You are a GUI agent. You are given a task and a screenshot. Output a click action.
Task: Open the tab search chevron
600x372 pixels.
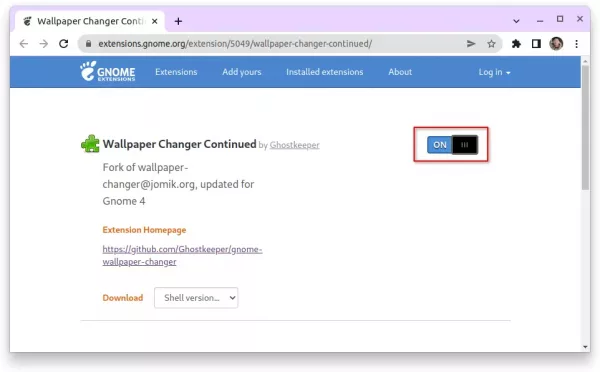point(516,21)
